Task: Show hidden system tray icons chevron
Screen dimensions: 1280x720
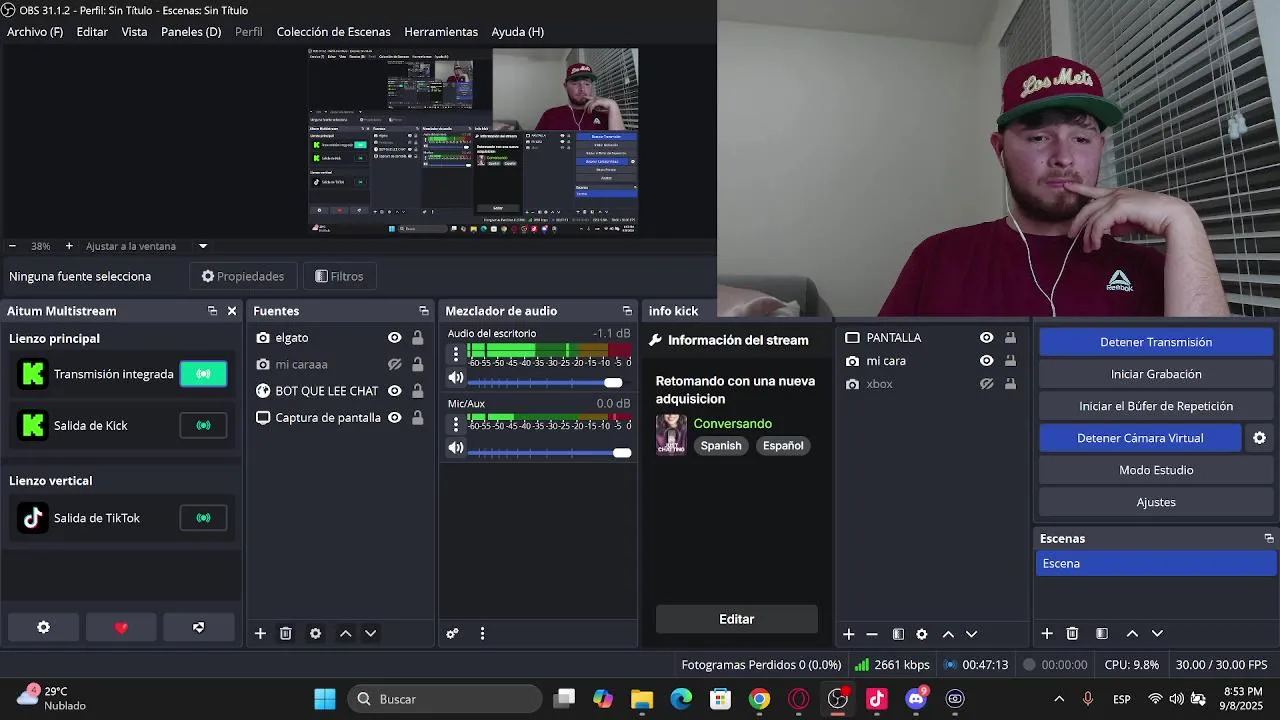Action: [1059, 699]
